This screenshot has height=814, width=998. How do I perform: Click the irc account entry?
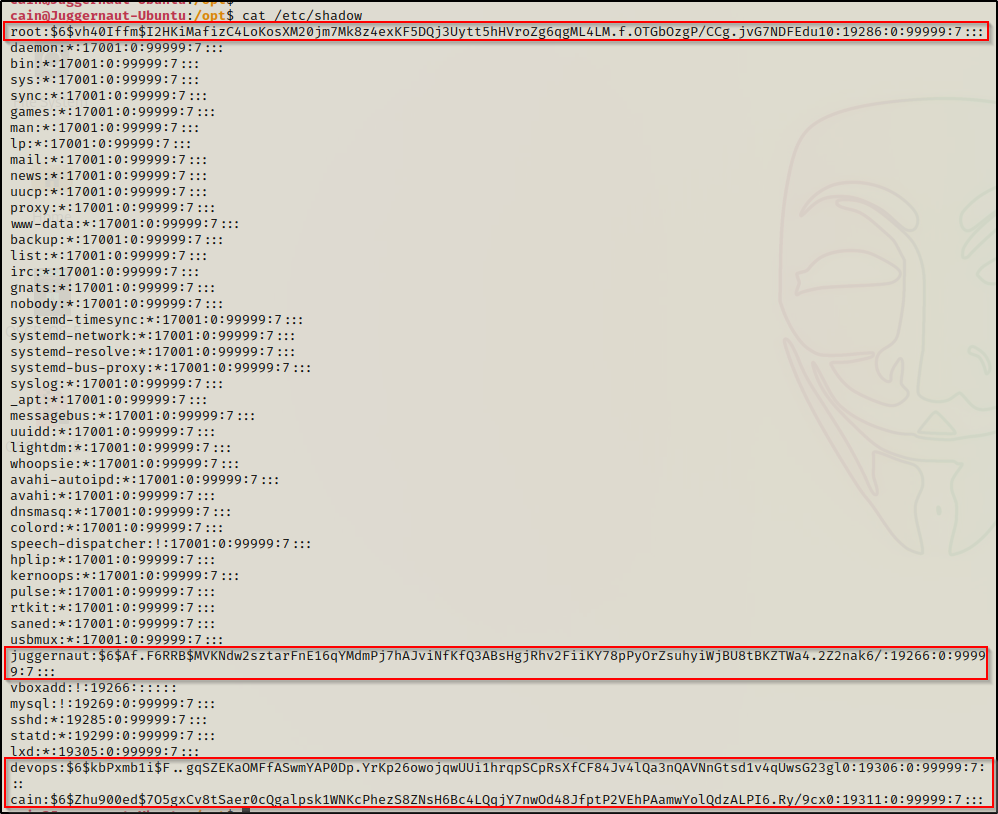[104, 271]
